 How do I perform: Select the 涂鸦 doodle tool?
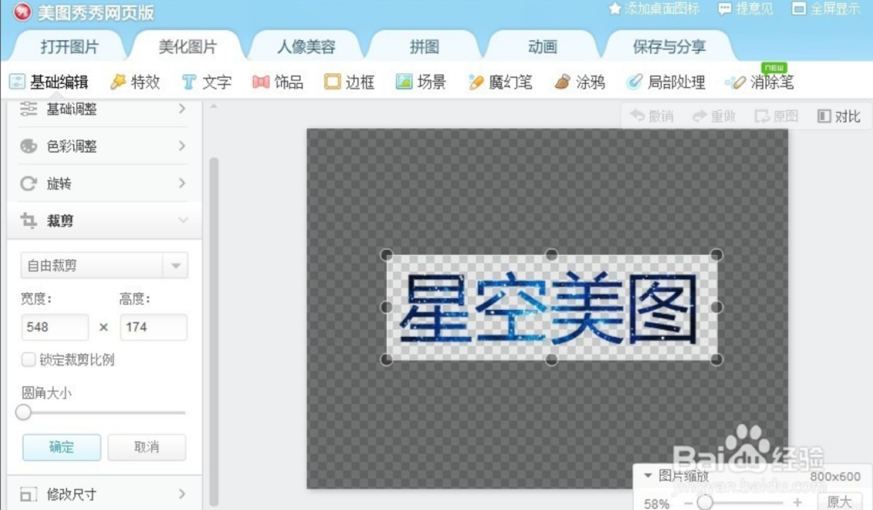(579, 82)
